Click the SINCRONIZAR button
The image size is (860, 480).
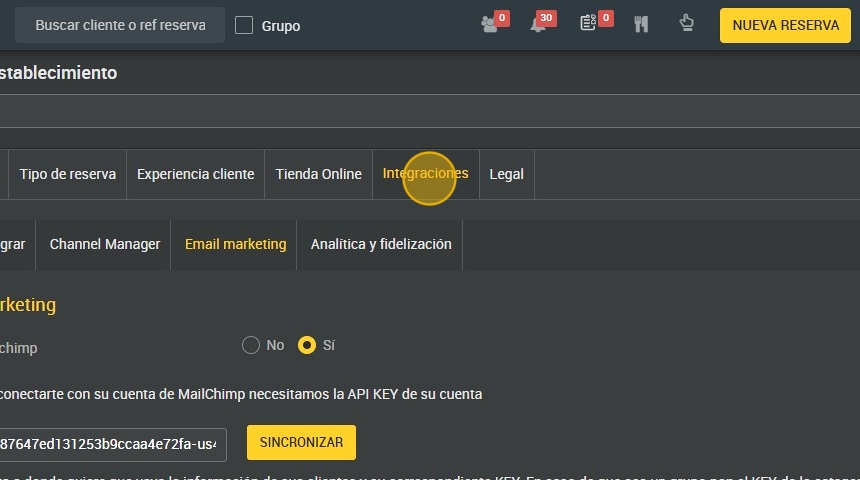coord(301,442)
